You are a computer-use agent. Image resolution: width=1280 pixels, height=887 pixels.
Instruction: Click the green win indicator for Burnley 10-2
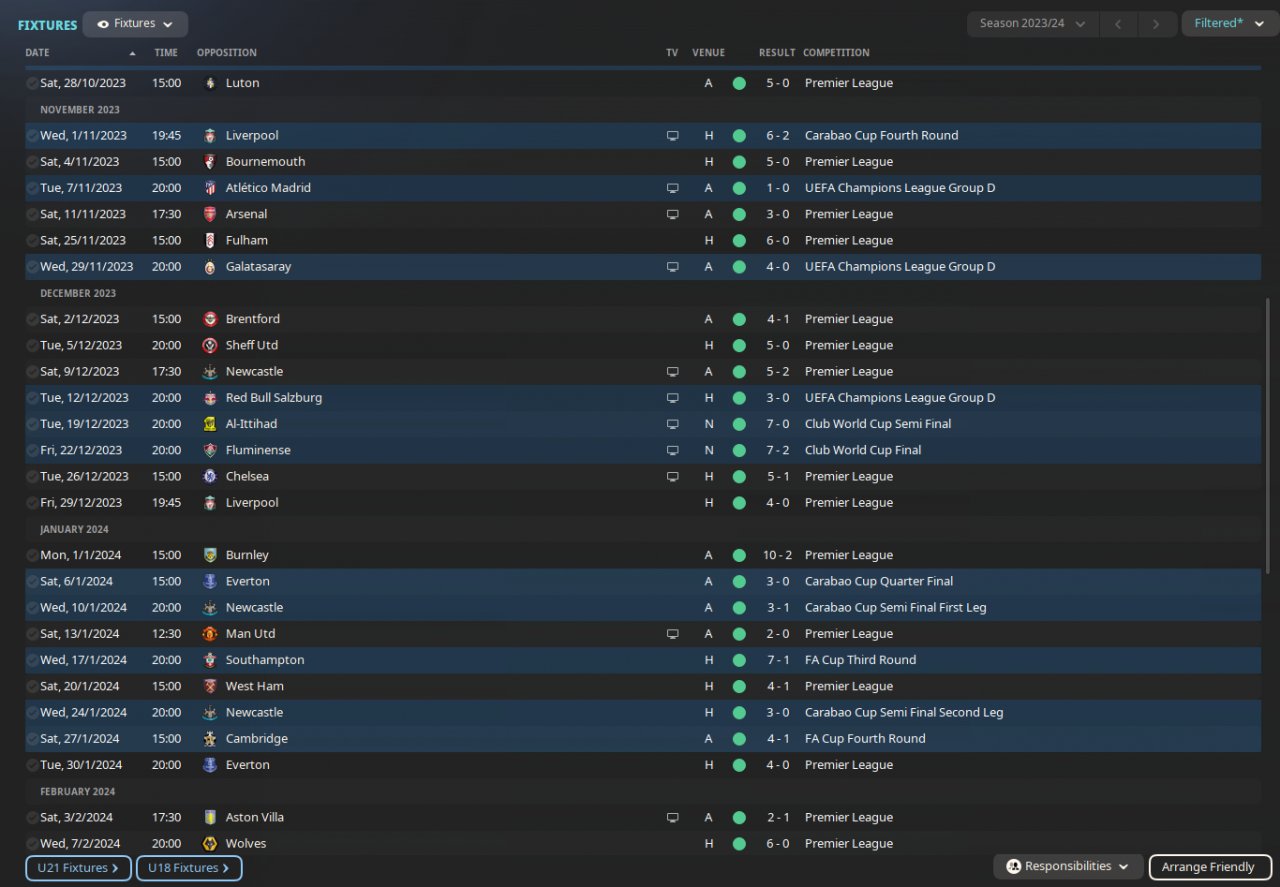point(739,555)
